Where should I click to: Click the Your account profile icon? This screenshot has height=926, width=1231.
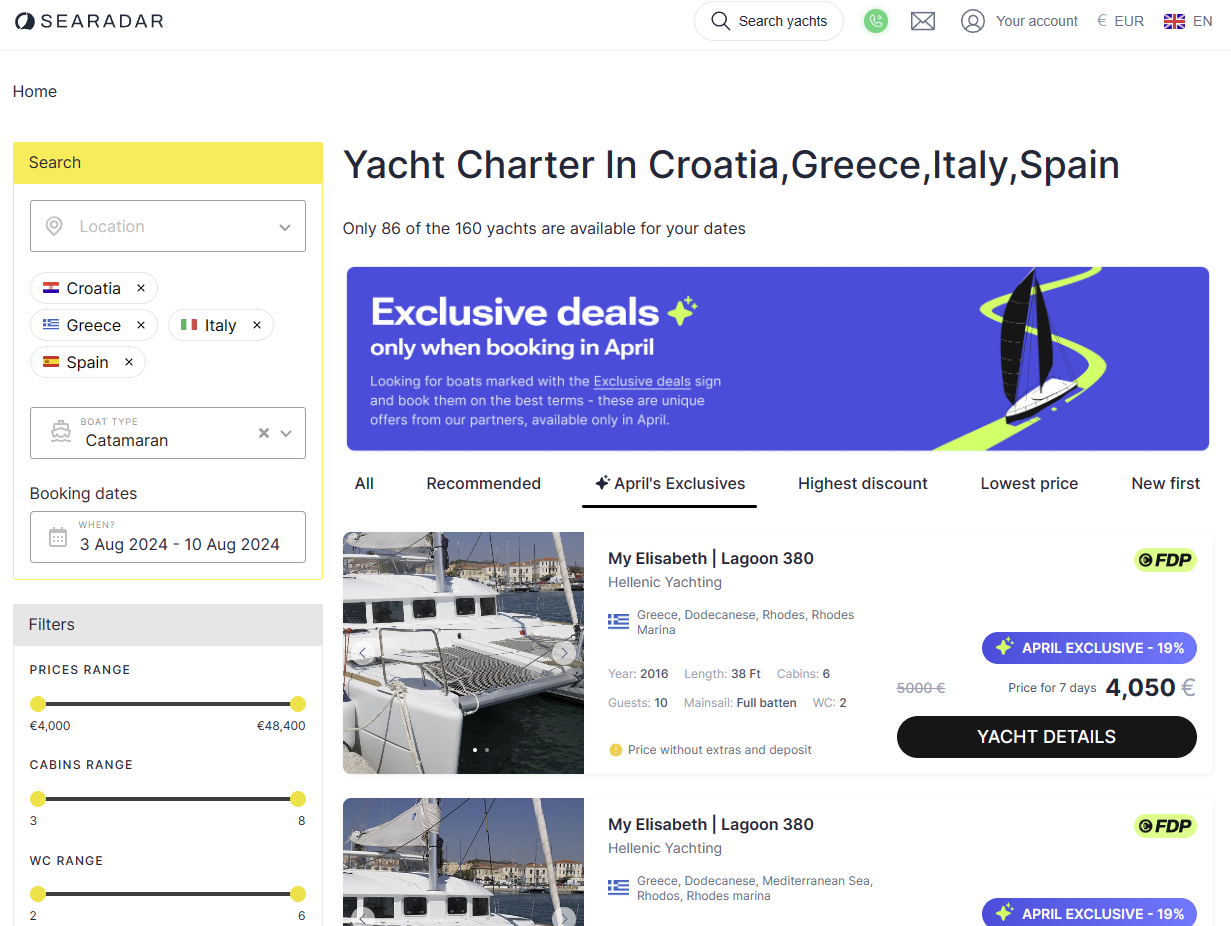pos(972,21)
